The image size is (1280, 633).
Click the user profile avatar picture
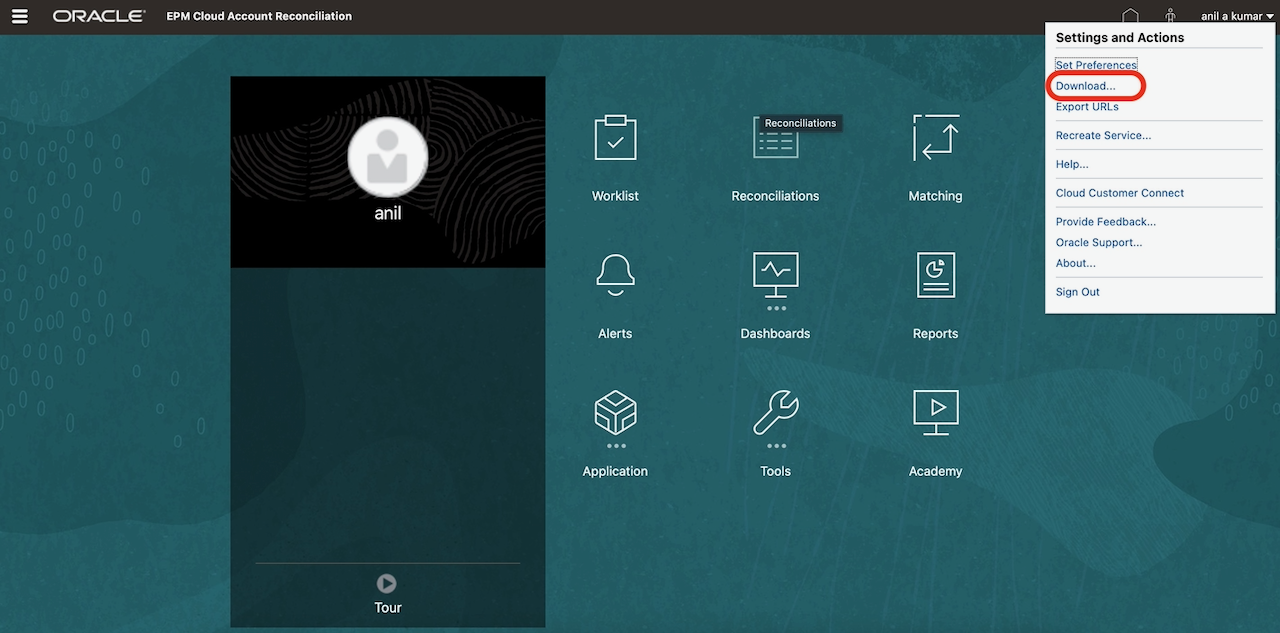click(388, 157)
